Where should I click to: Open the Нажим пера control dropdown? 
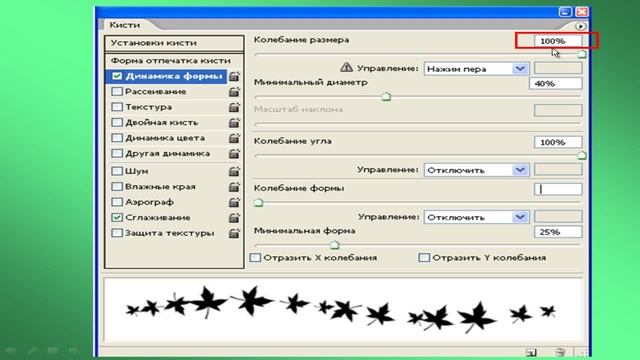pyautogui.click(x=476, y=69)
